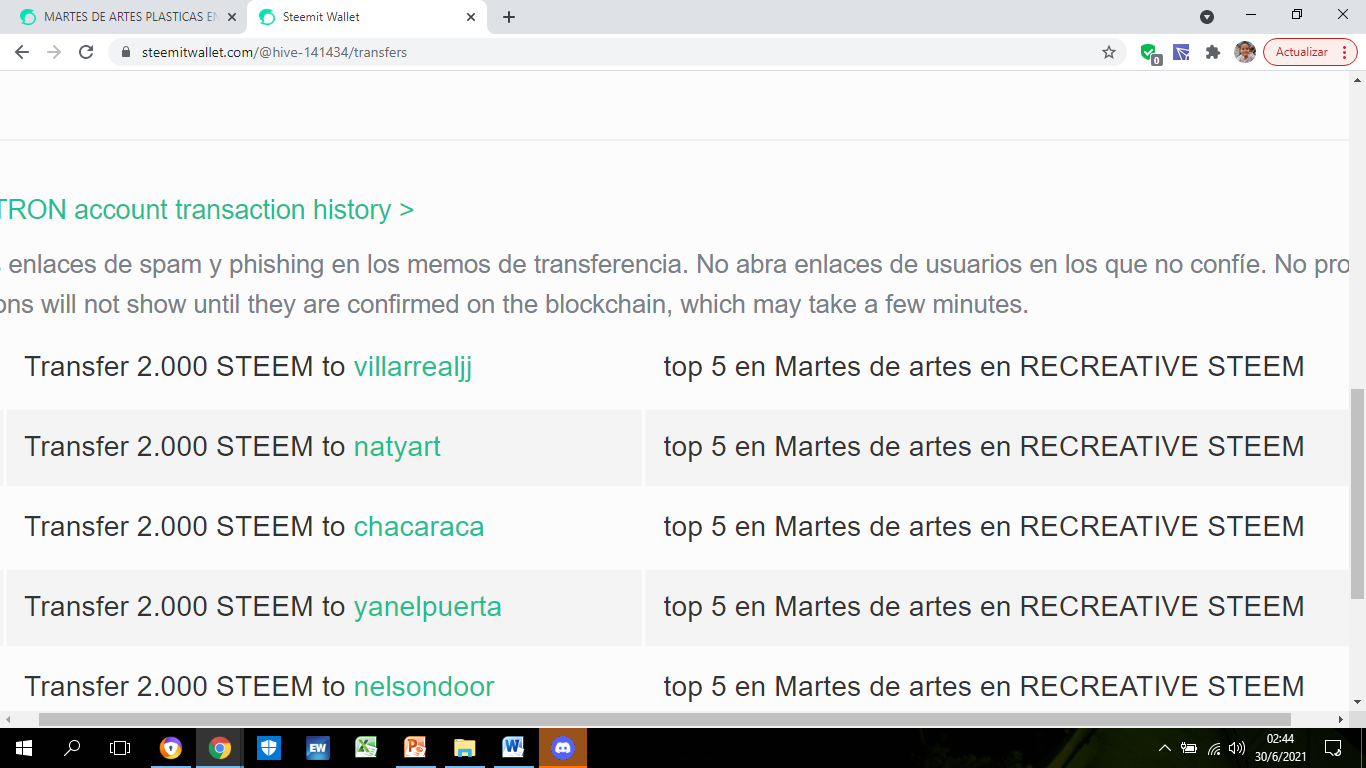Open the dropdown arrow in Chrome's title bar
The width and height of the screenshot is (1366, 768).
pyautogui.click(x=1207, y=17)
